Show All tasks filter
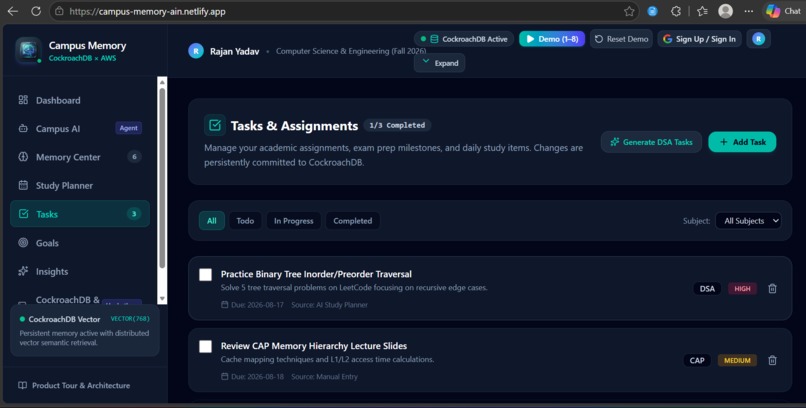The height and width of the screenshot is (408, 806). [212, 221]
